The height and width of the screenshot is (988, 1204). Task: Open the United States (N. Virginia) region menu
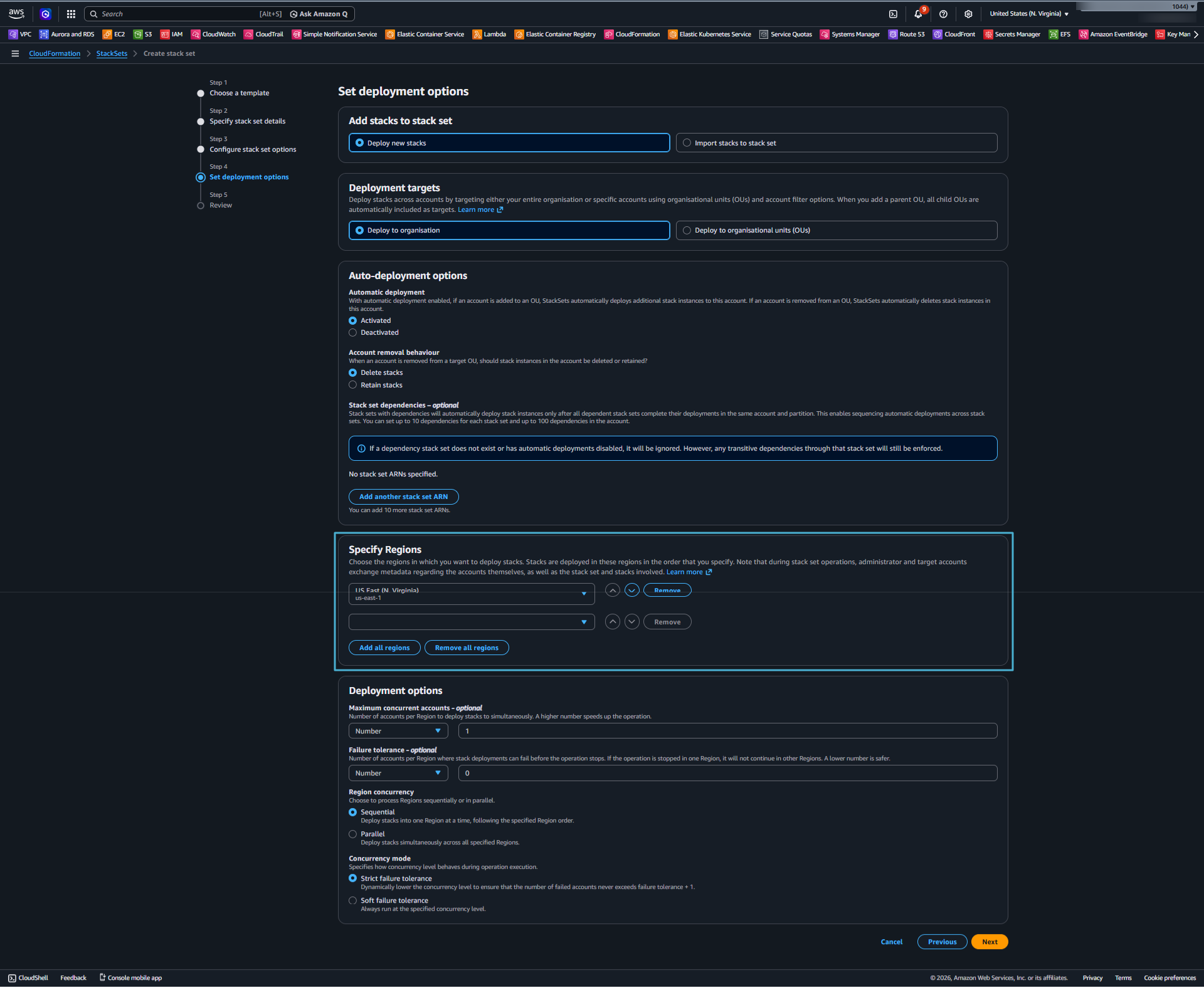pos(1027,13)
